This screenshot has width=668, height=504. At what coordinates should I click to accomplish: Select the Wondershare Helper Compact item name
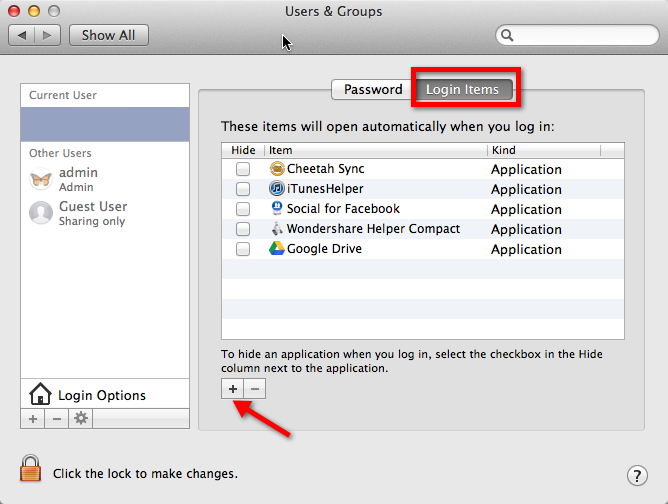coord(373,229)
